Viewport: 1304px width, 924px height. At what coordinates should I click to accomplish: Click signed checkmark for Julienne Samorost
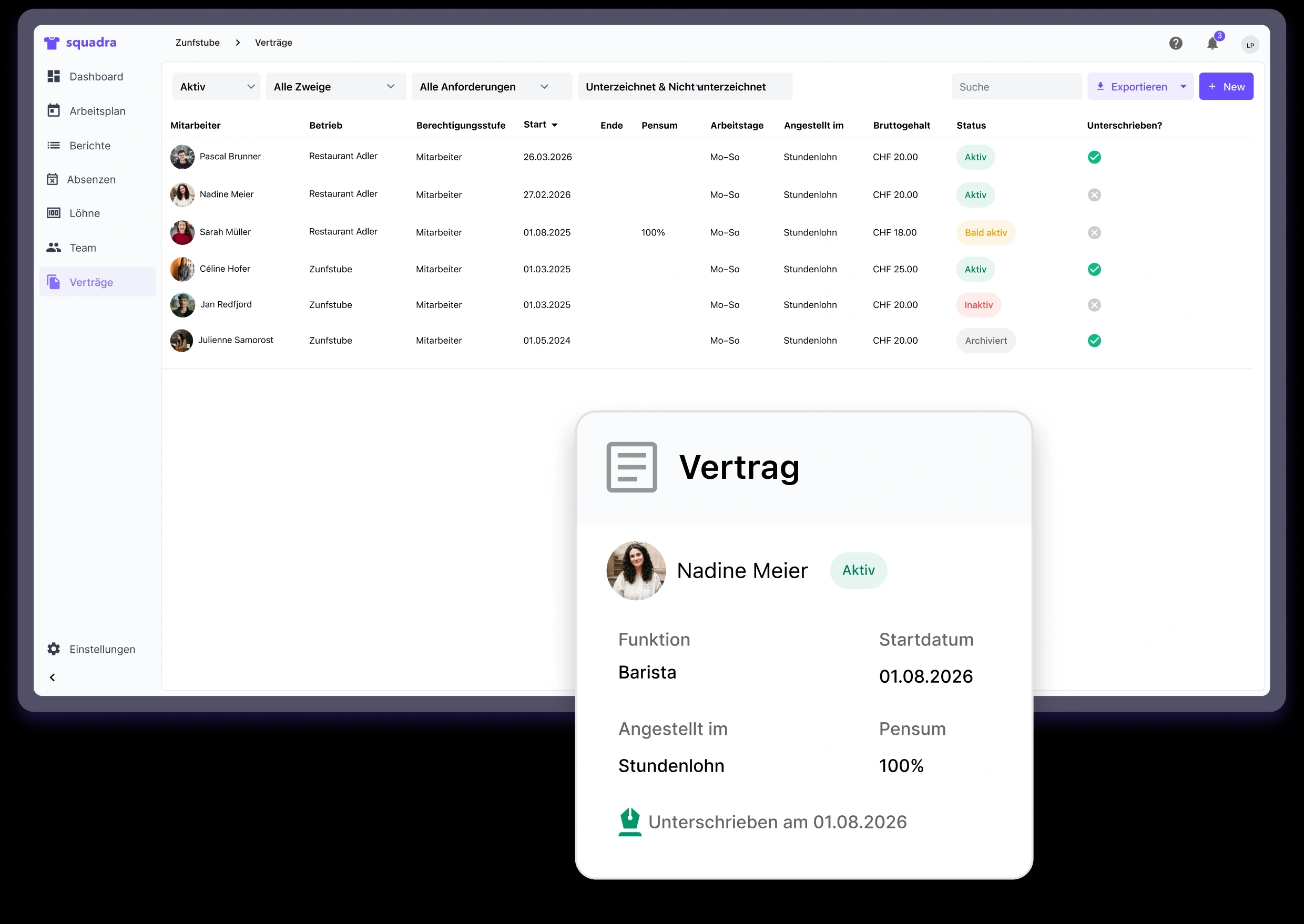pyautogui.click(x=1094, y=340)
